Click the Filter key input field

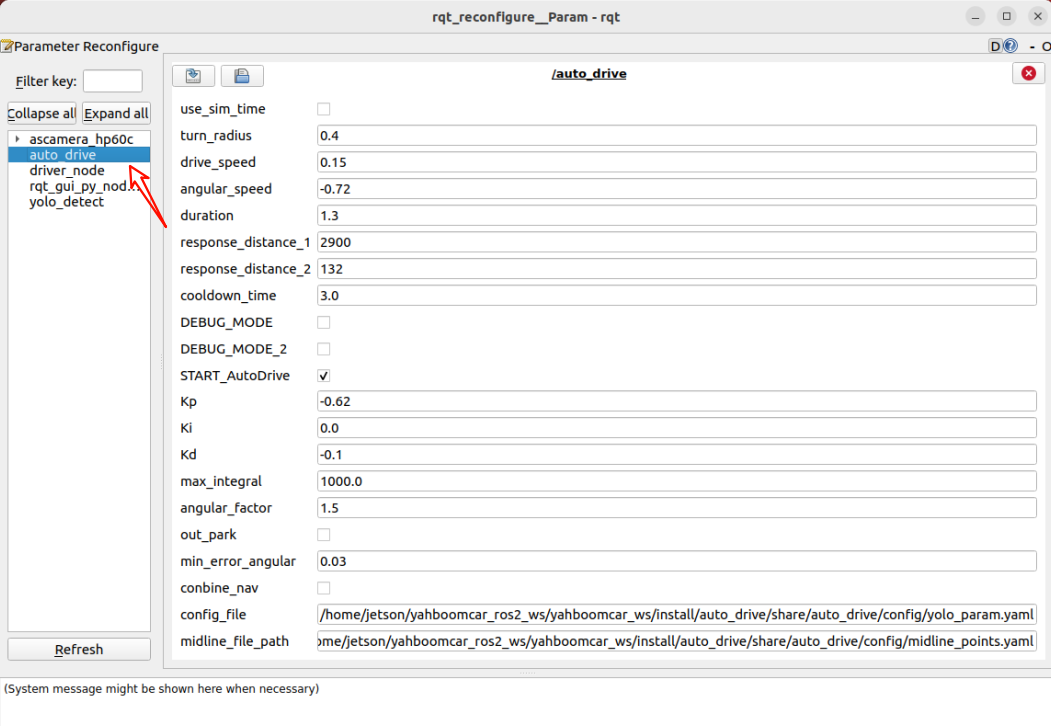point(112,81)
